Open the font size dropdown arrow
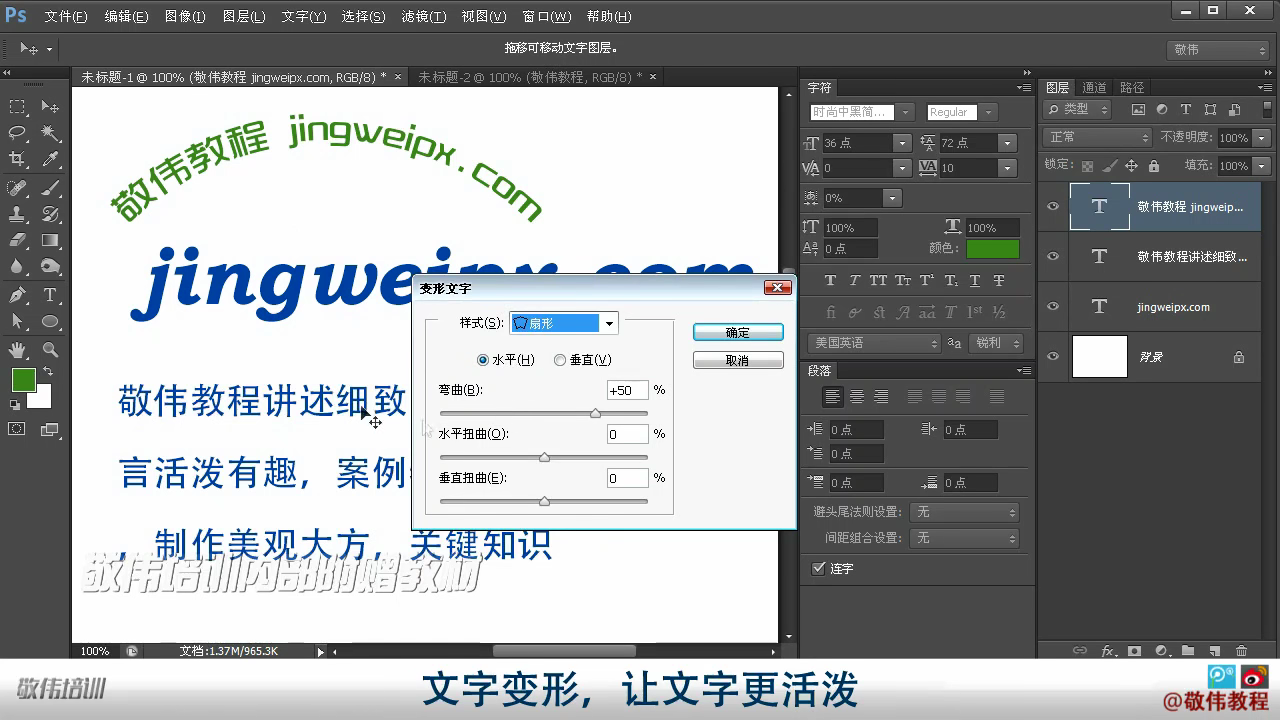Viewport: 1280px width, 720px height. click(x=903, y=143)
